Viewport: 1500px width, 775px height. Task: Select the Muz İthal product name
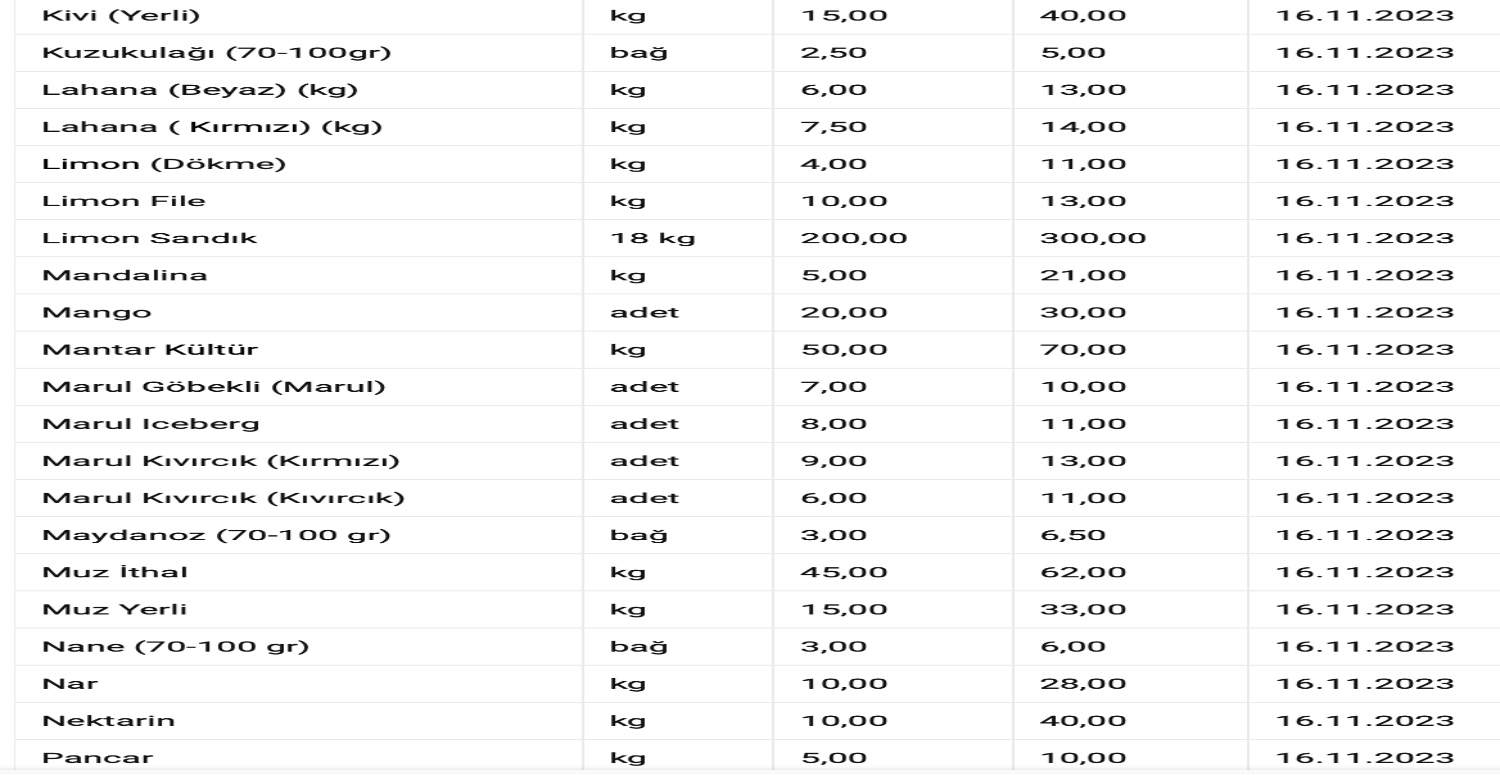(115, 573)
